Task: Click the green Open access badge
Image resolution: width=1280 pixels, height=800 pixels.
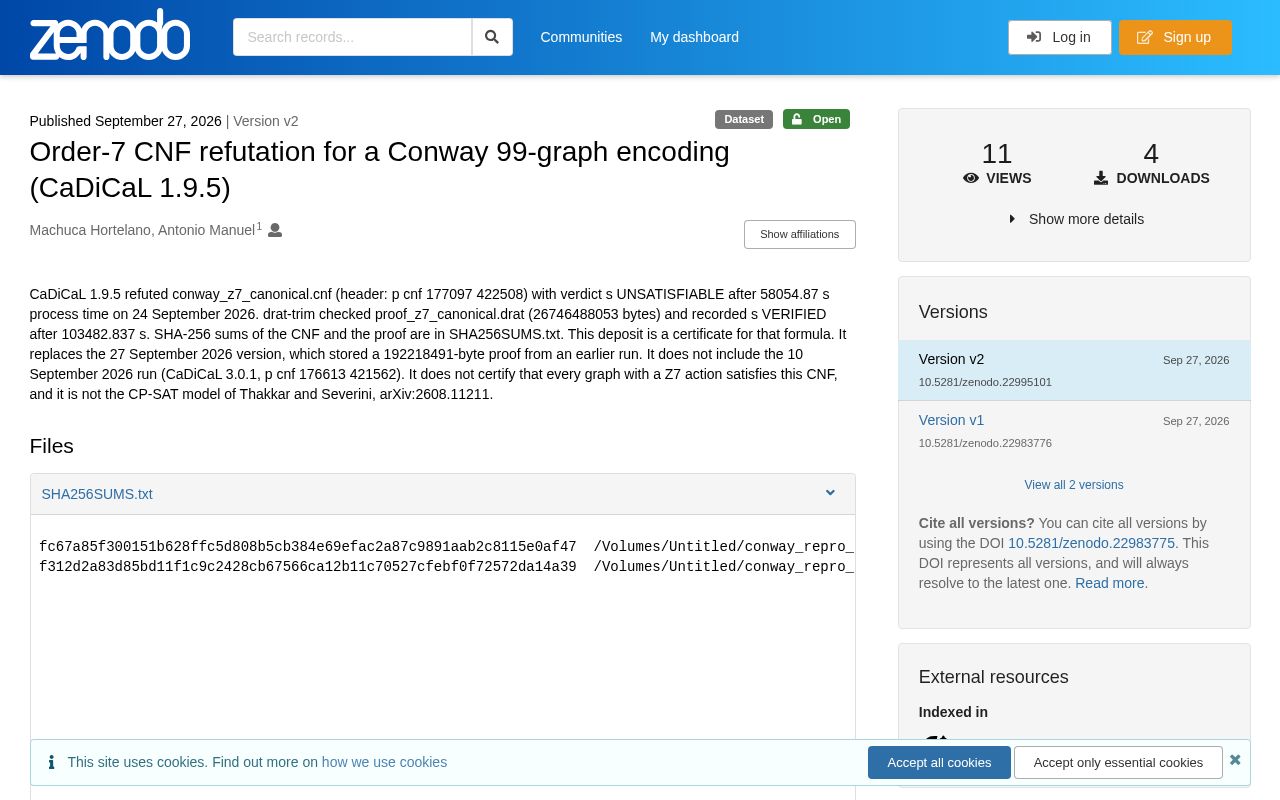Action: [816, 119]
